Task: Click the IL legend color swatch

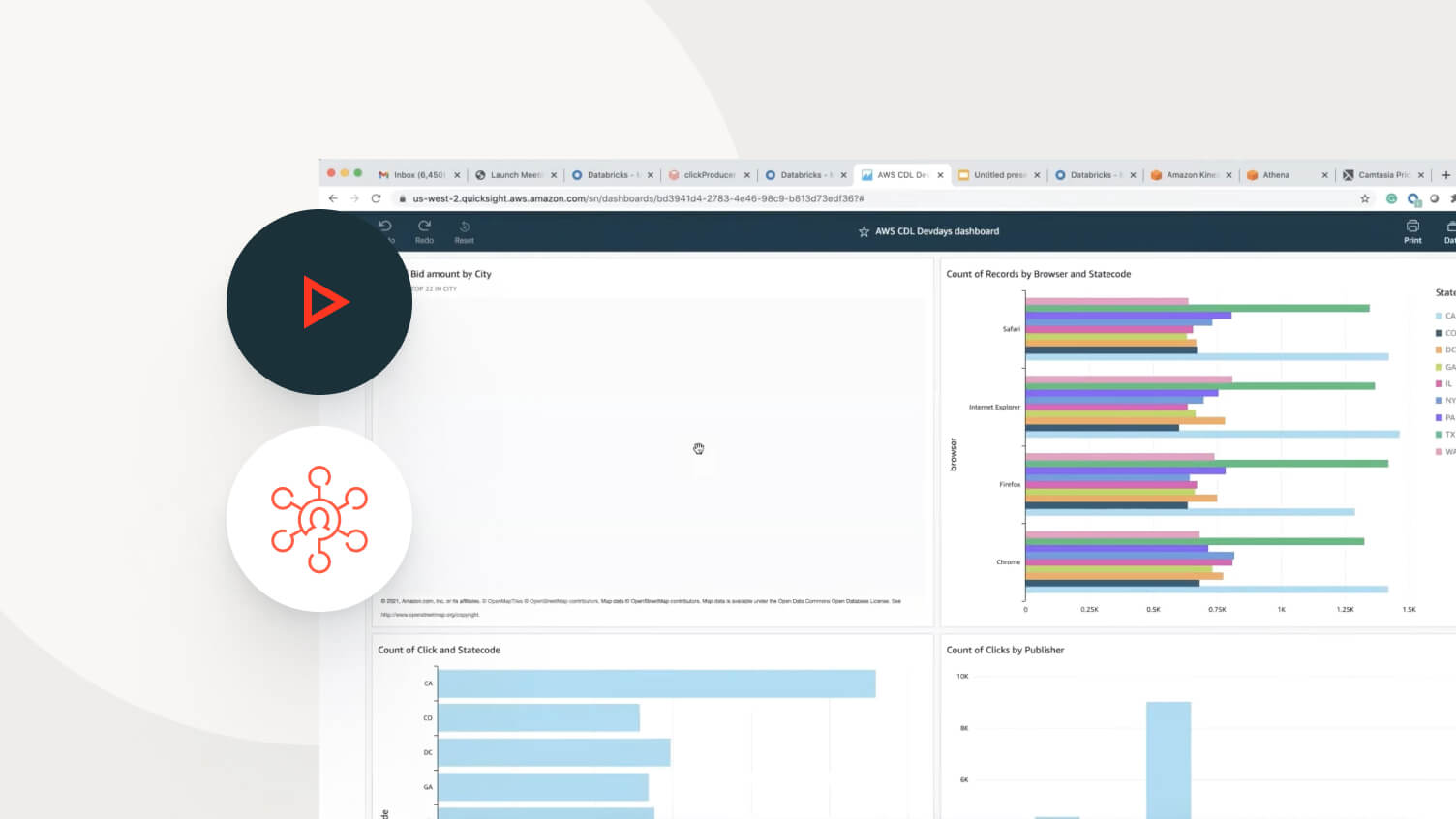Action: coord(1439,384)
